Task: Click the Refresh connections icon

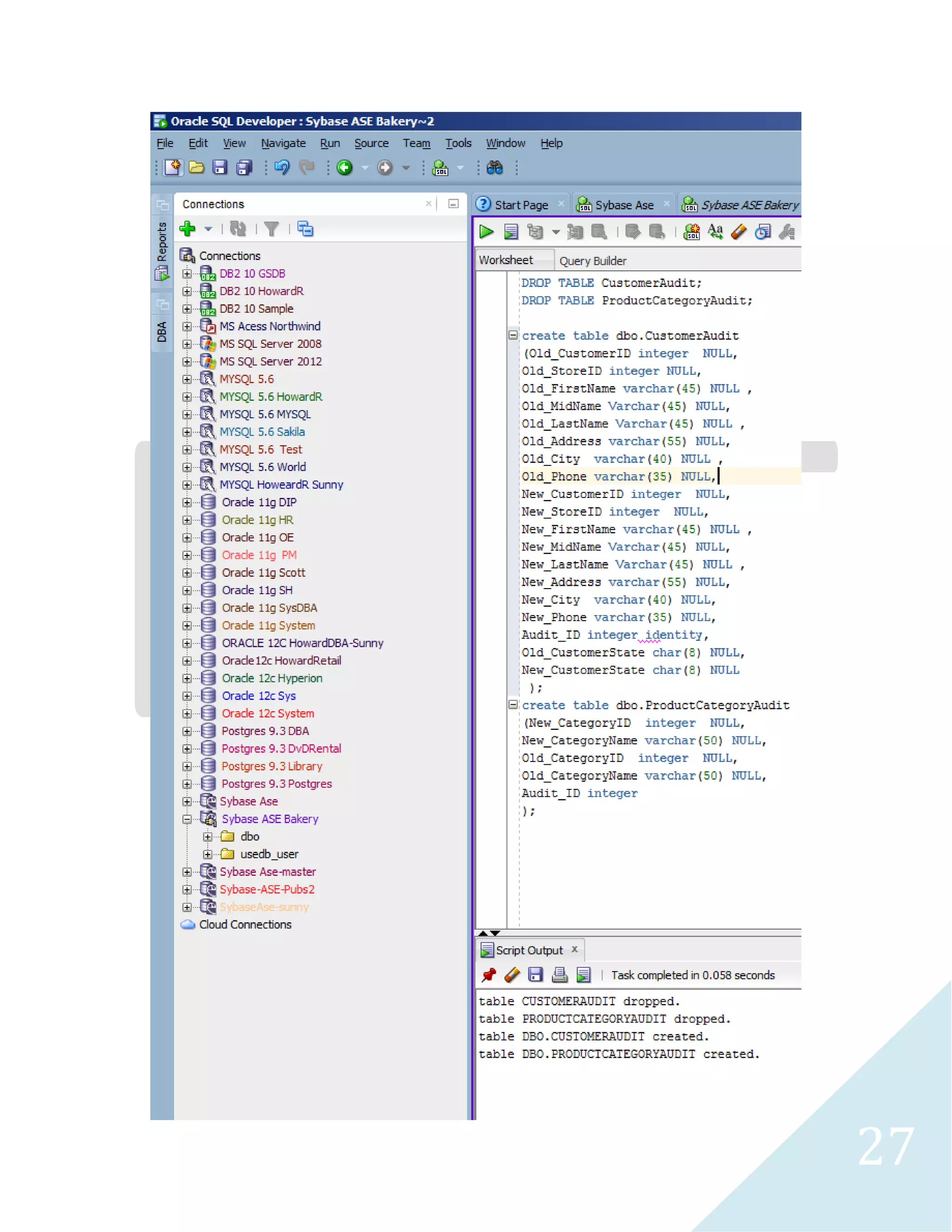Action: 238,229
